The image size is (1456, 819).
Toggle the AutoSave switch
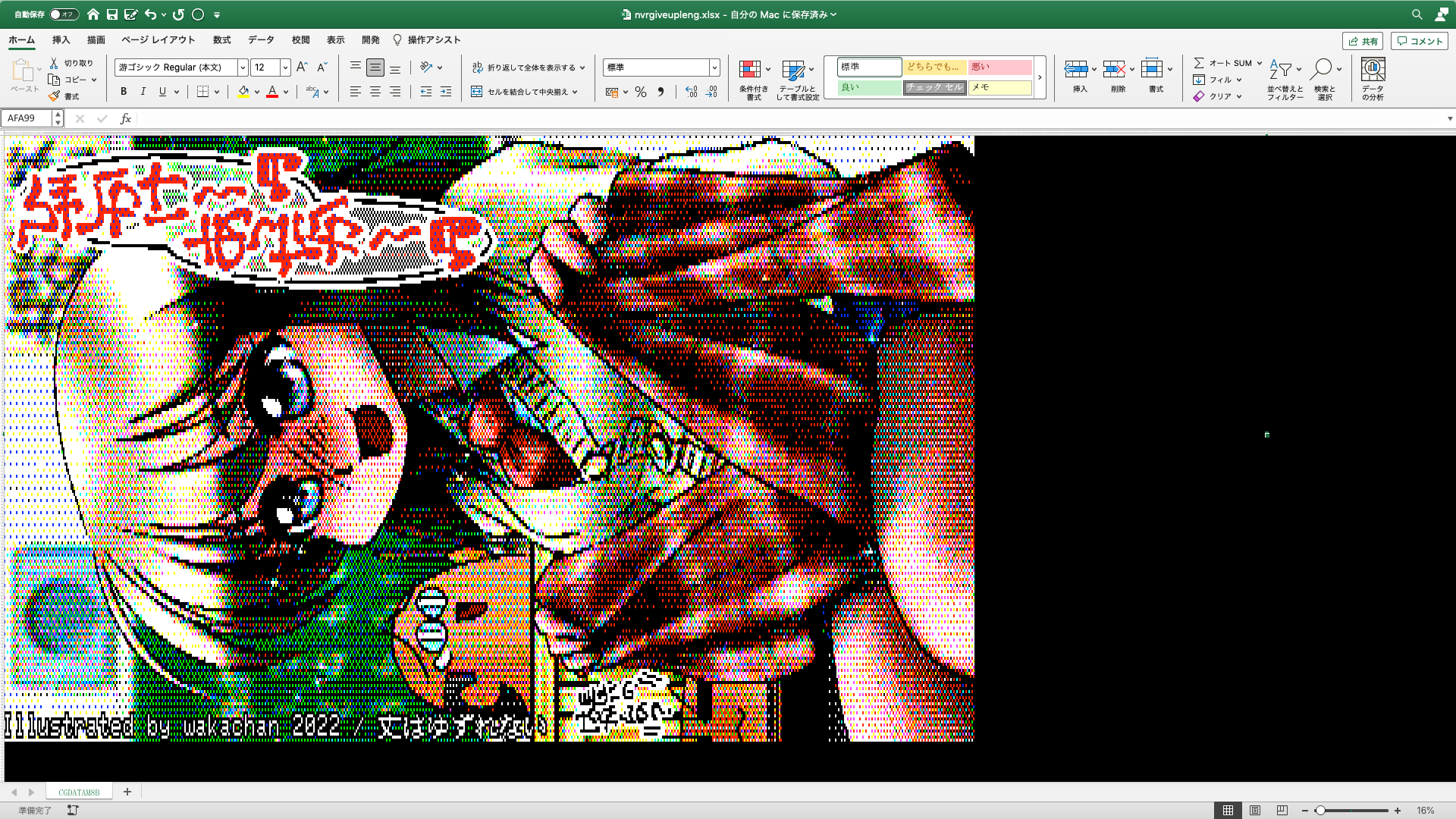pyautogui.click(x=64, y=14)
